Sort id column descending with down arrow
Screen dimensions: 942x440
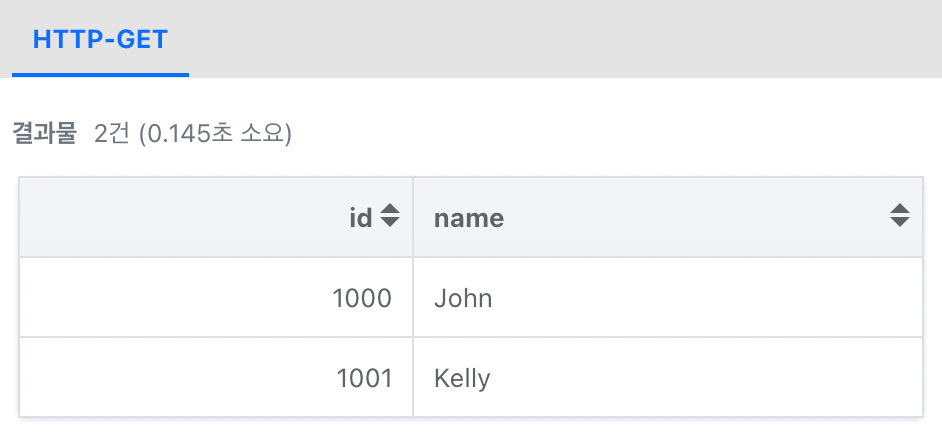[x=390, y=222]
